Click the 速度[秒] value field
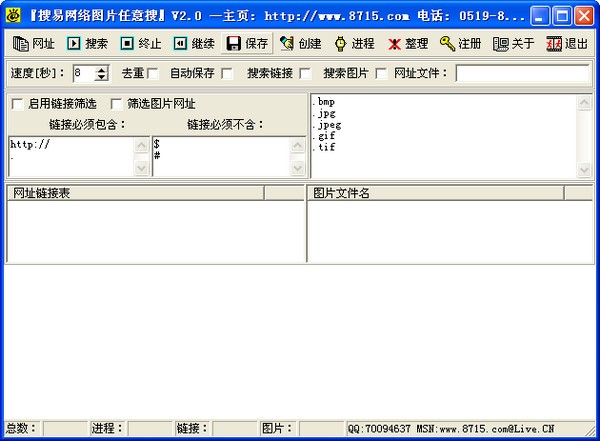 [84, 73]
